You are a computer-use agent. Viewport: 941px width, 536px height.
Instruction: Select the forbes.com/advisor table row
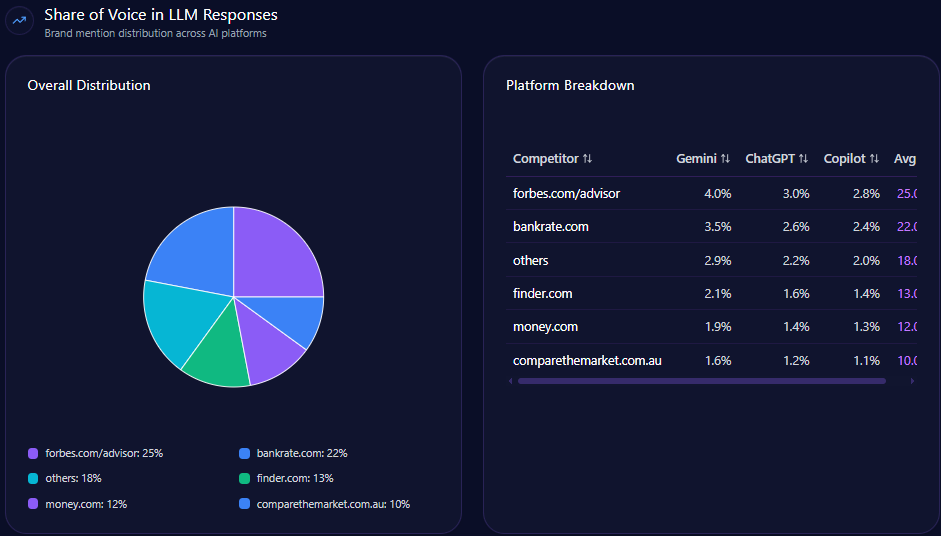click(x=566, y=193)
